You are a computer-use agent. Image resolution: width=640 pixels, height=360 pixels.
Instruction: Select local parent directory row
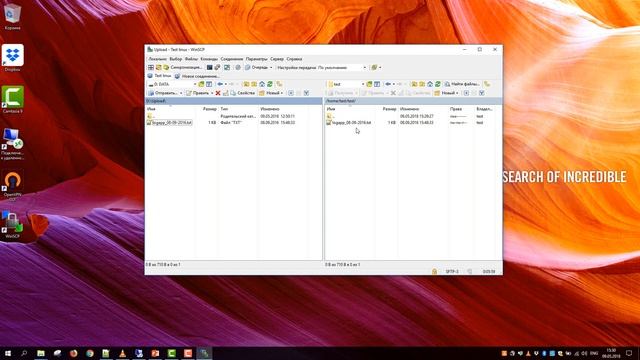(x=233, y=116)
